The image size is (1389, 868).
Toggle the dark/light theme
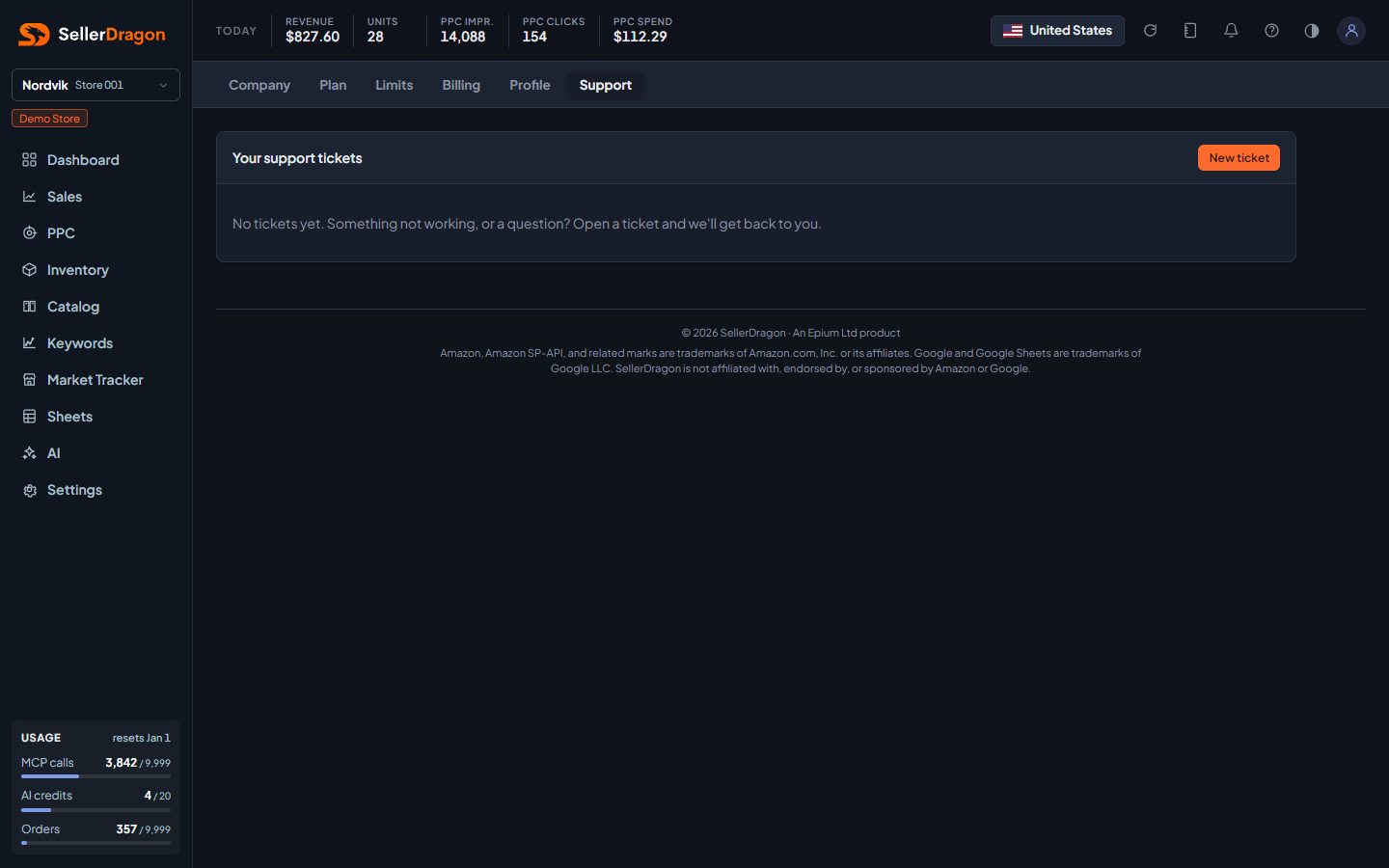(x=1312, y=31)
